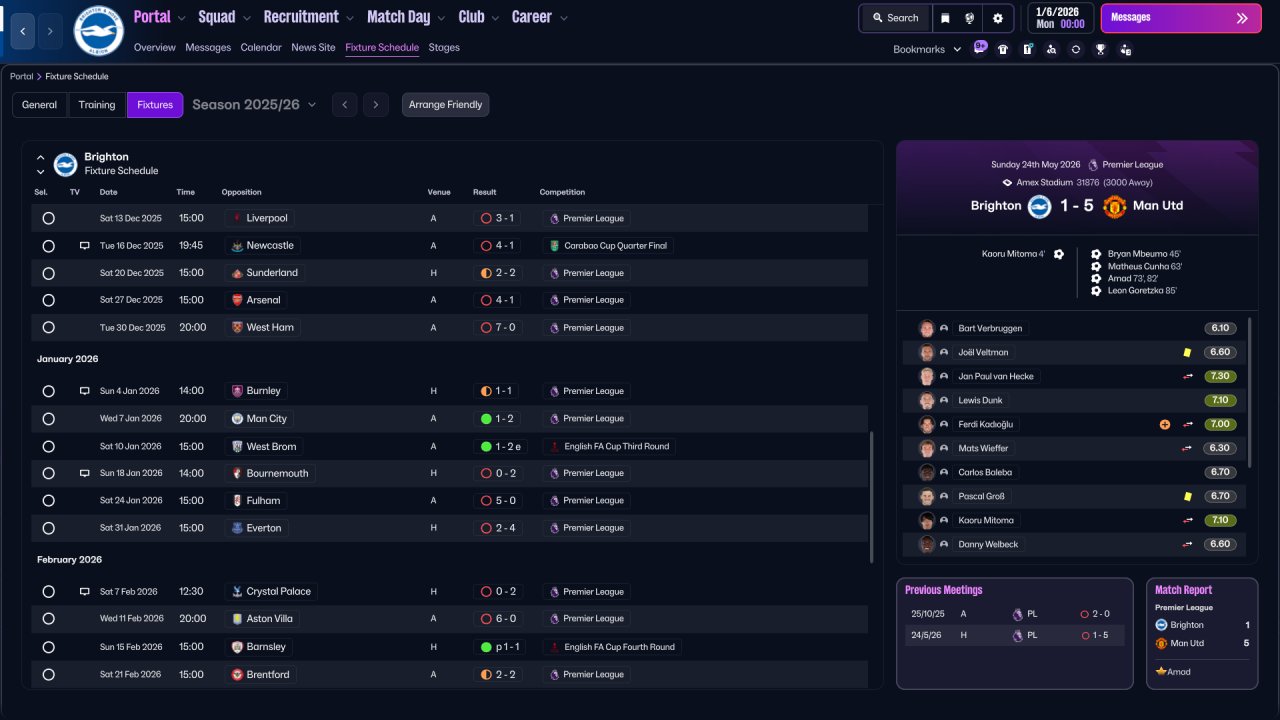
Task: Select the West Brom fixture radio button
Action: tap(48, 446)
